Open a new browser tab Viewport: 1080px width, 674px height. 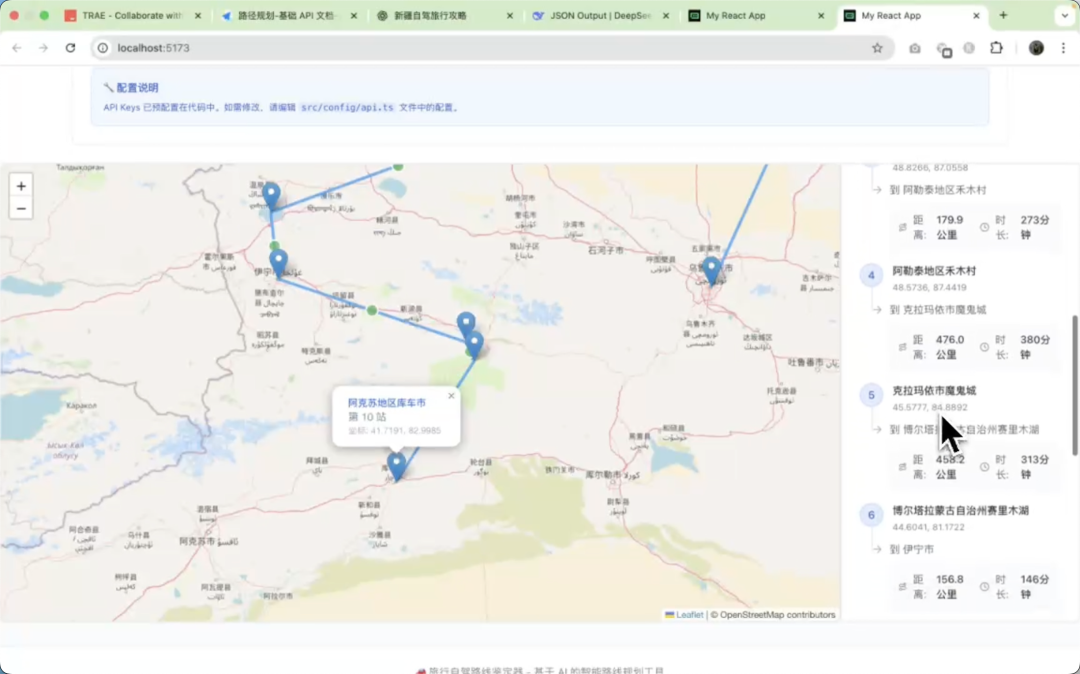[x=1003, y=16]
